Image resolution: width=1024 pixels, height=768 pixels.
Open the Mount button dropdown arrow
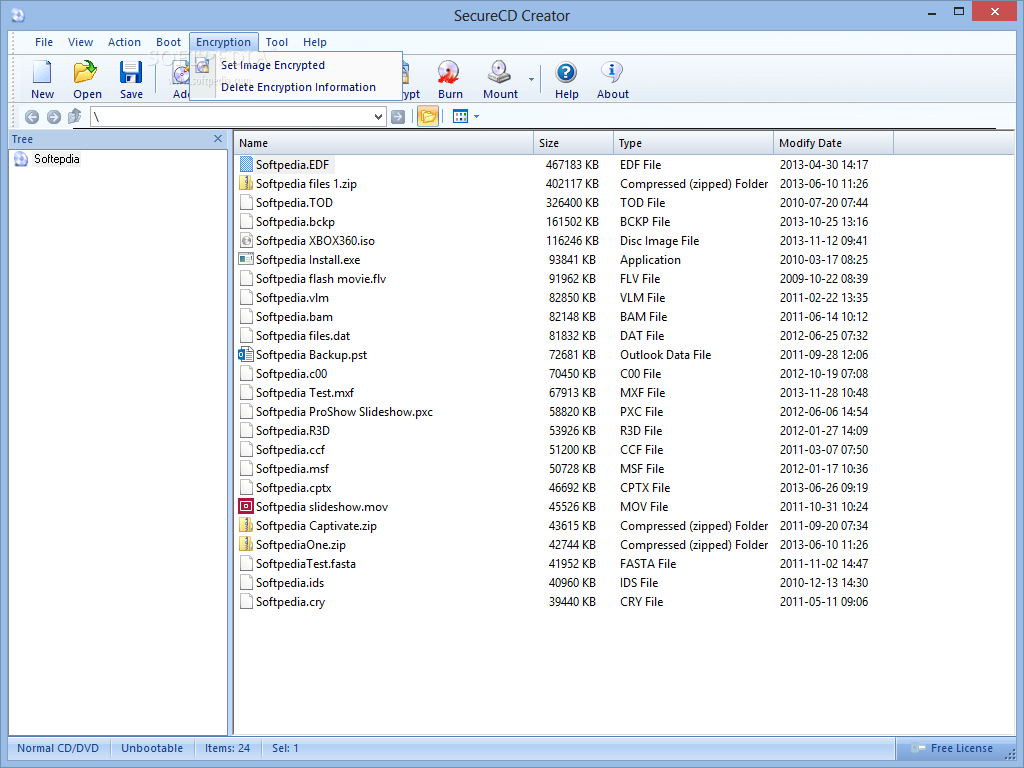pyautogui.click(x=532, y=80)
